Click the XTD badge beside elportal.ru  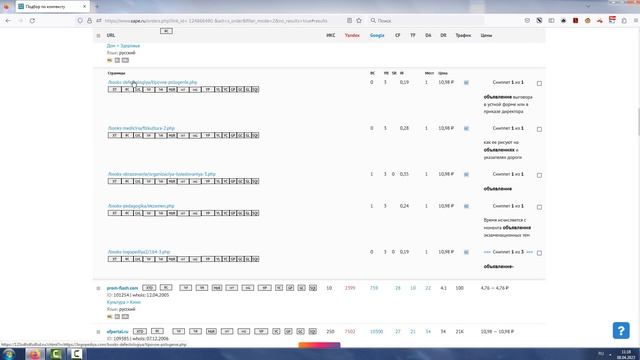[x=140, y=331]
